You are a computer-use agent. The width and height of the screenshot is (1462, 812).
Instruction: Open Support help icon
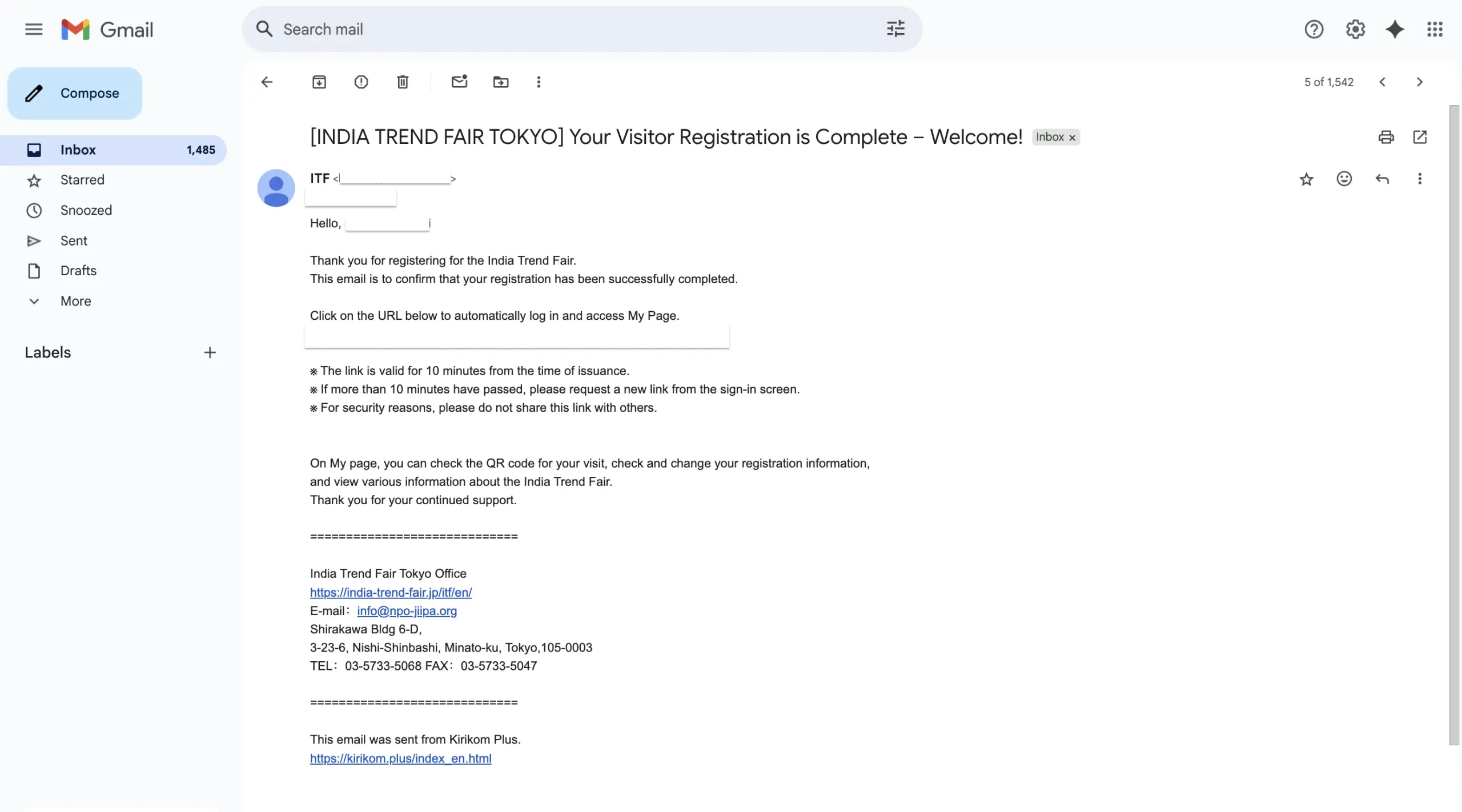coord(1314,29)
